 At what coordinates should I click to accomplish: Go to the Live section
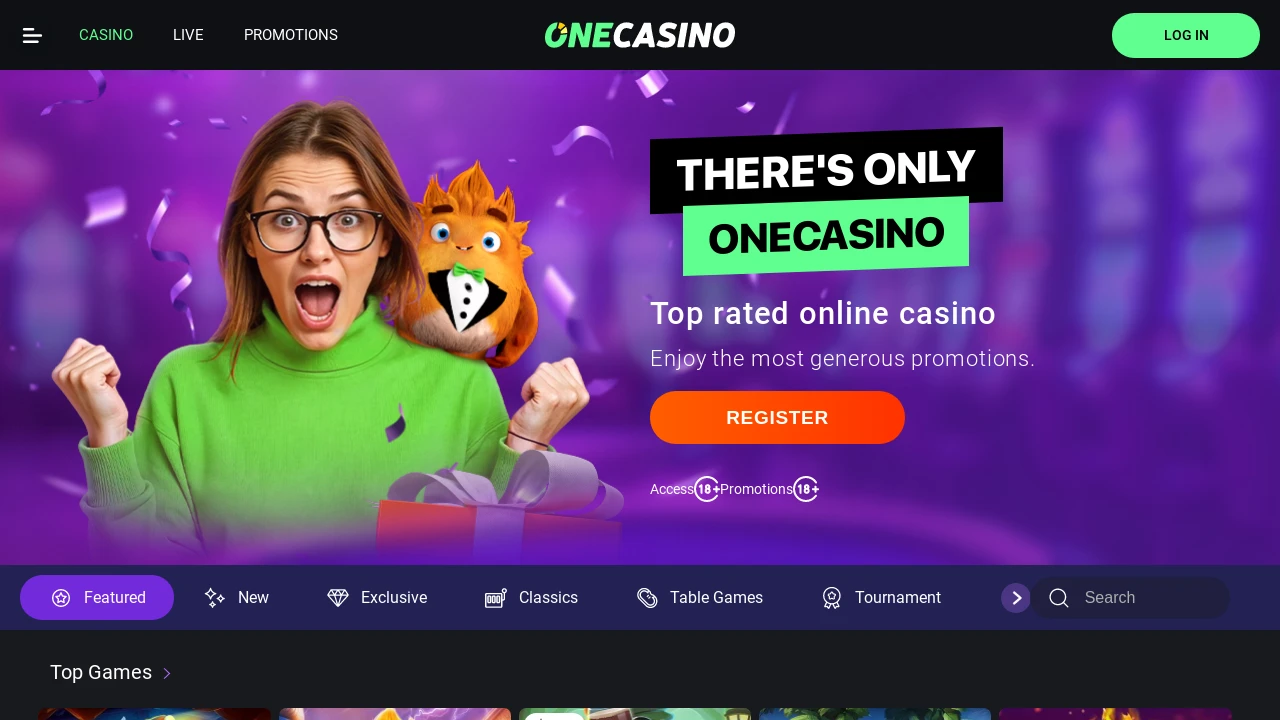(x=188, y=35)
